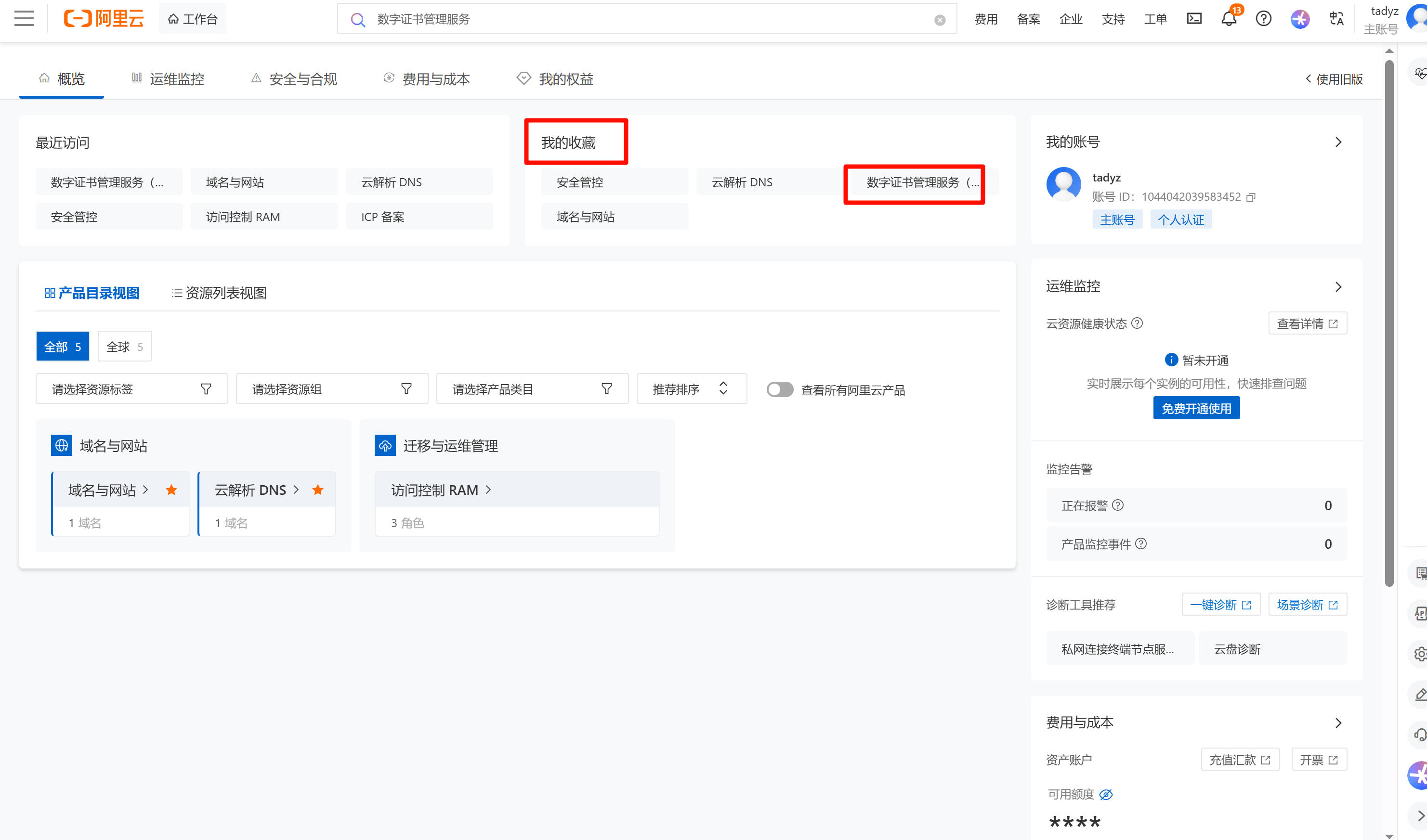Open notifications bell with 13 alerts
Image resolution: width=1427 pixels, height=840 pixels.
1230,19
